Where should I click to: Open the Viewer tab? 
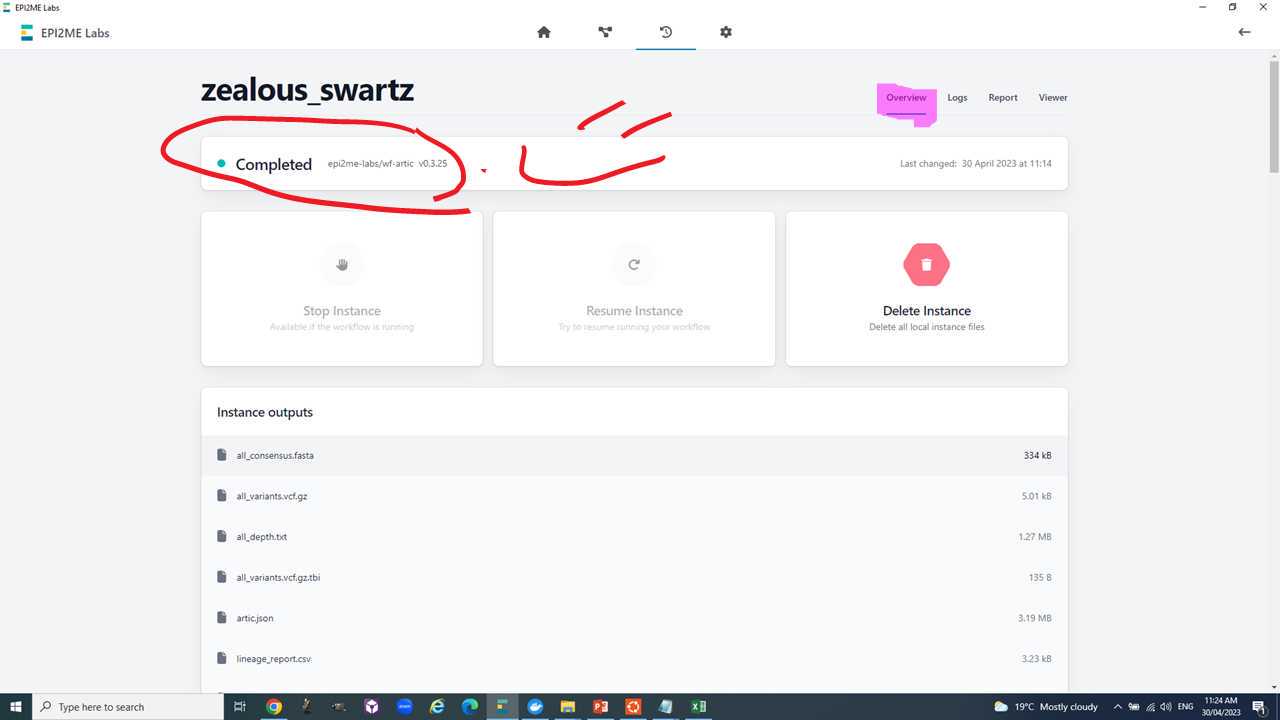(x=1053, y=98)
